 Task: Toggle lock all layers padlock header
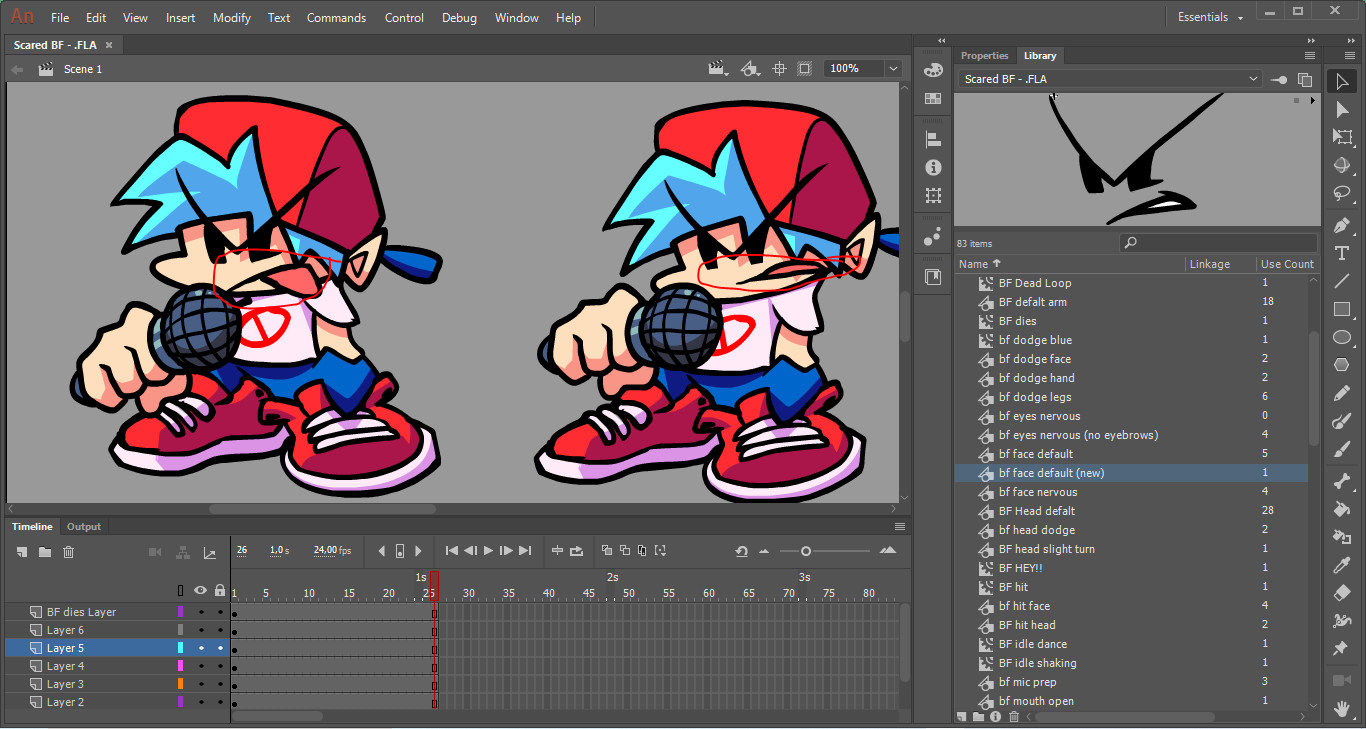click(x=220, y=590)
